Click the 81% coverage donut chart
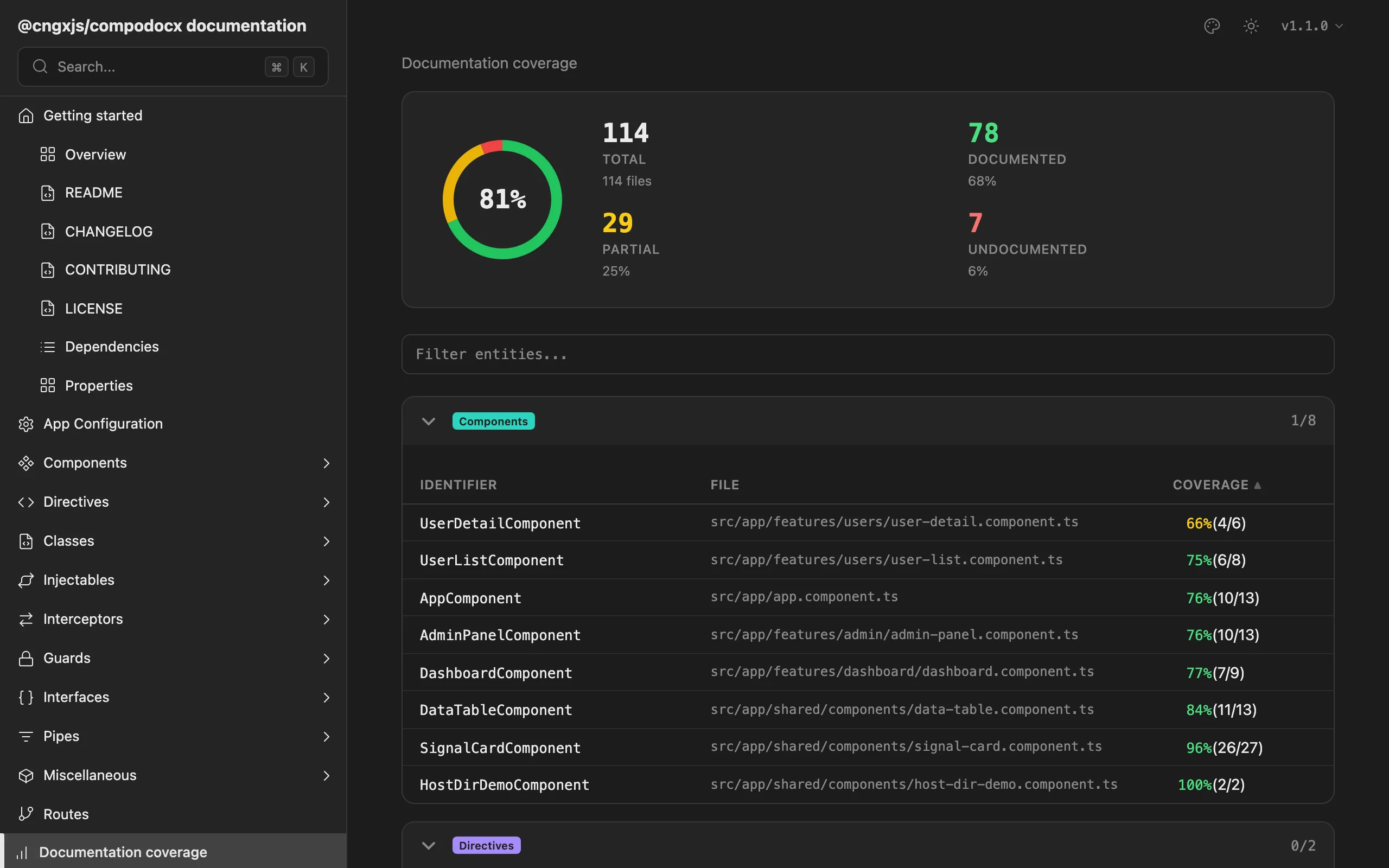The width and height of the screenshot is (1389, 868). point(502,199)
